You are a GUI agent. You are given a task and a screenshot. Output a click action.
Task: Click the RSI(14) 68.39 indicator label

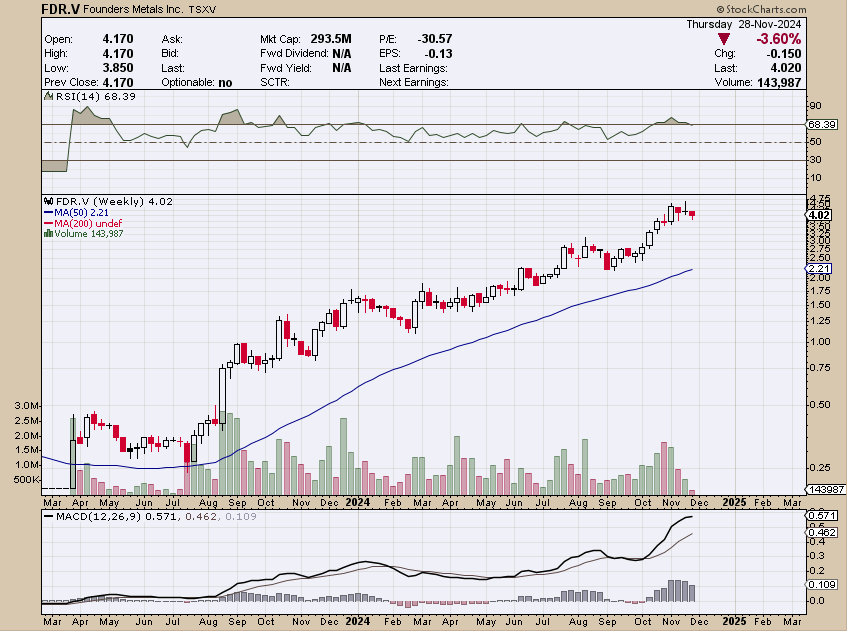click(96, 96)
